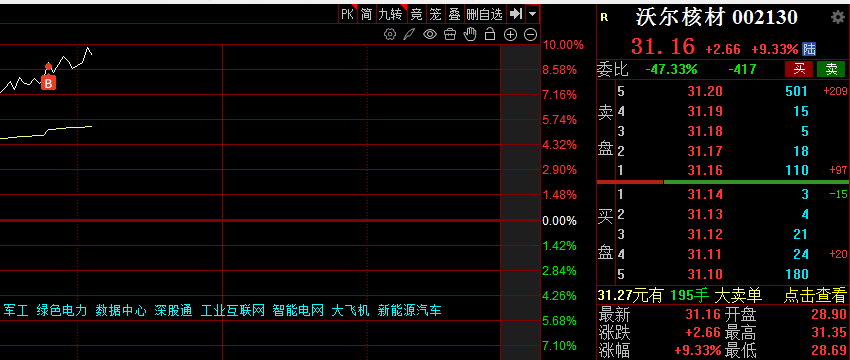Click the green 卖 sell button
The width and height of the screenshot is (850, 360).
[831, 69]
